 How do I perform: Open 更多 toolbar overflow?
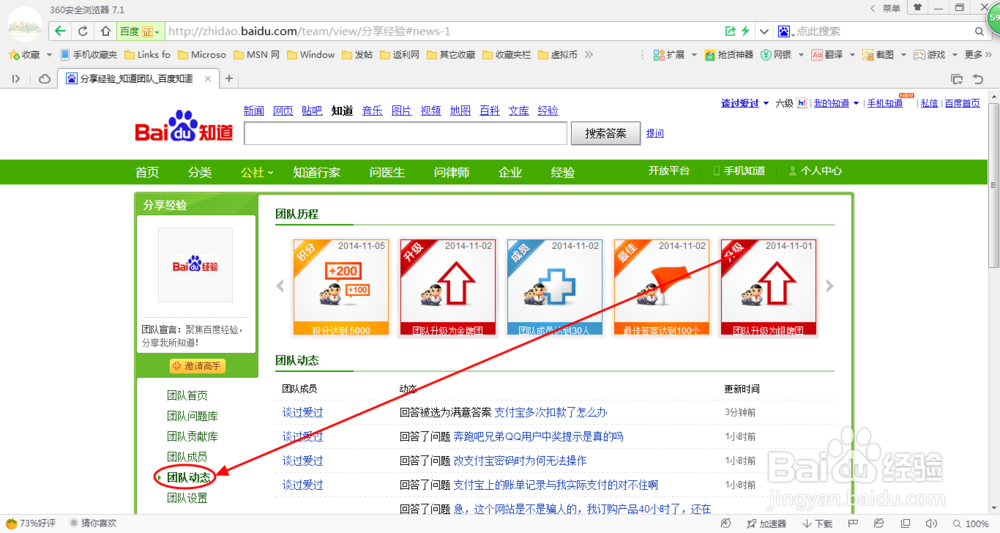pos(978,55)
